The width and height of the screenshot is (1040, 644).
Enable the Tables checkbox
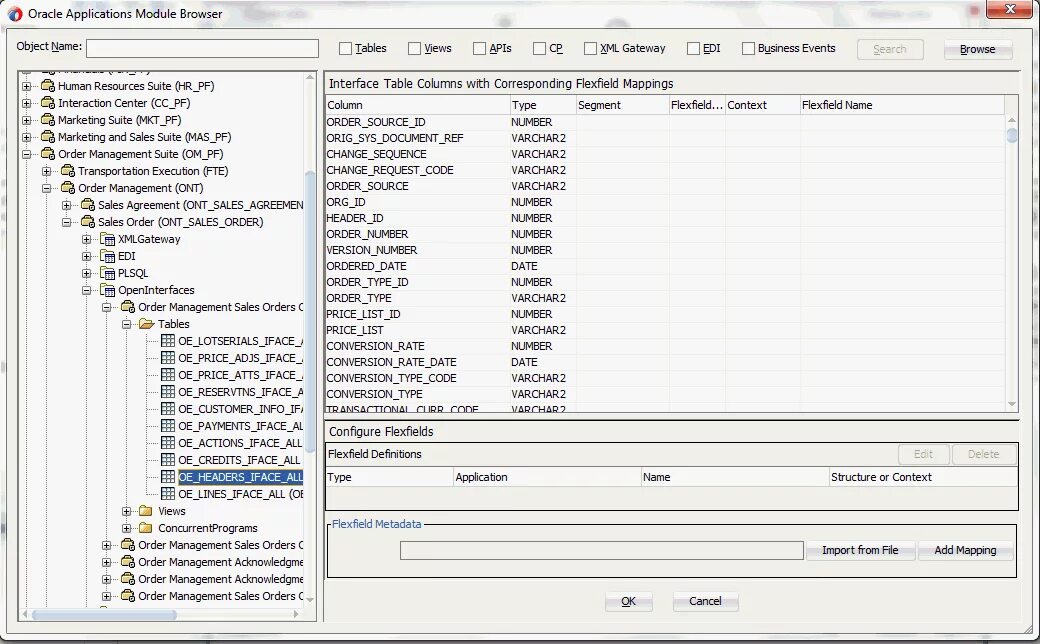345,48
